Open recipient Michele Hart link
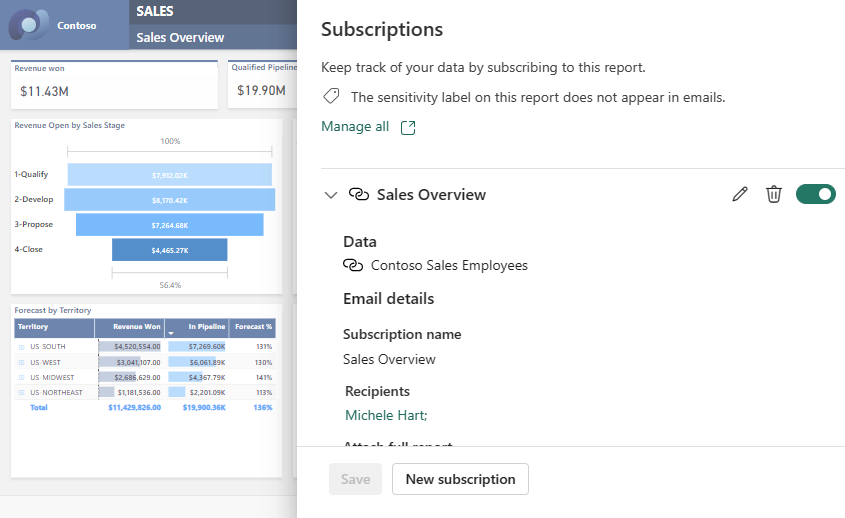The image size is (845, 518). (386, 415)
